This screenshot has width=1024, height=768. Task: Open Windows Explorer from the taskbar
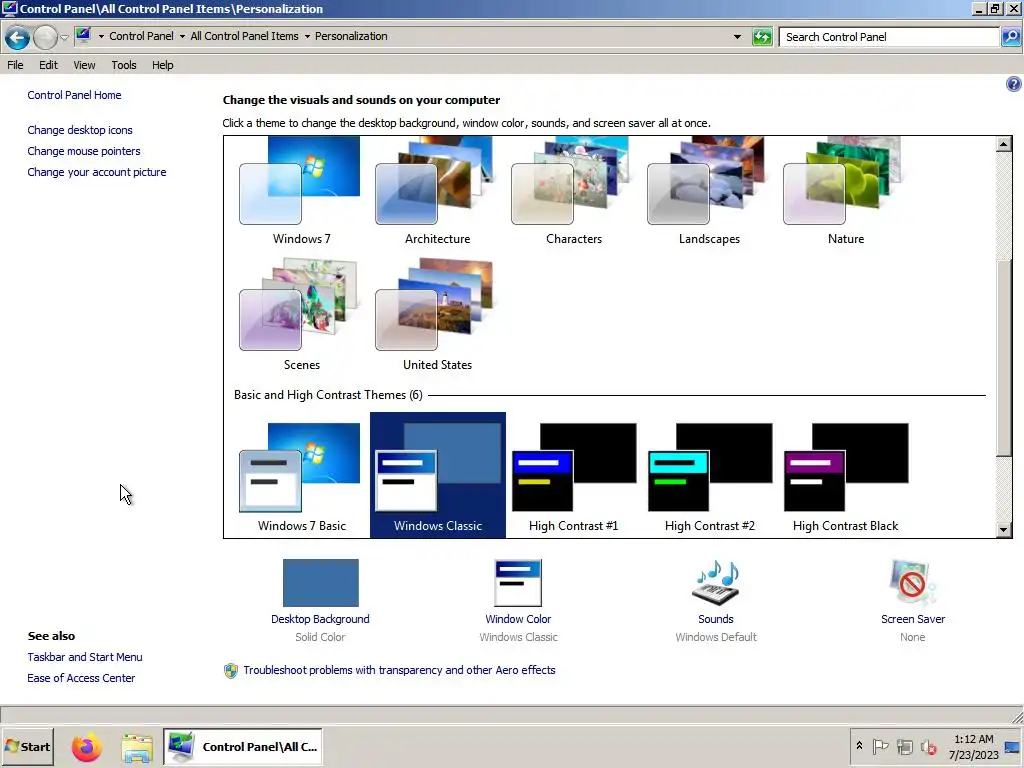click(x=137, y=747)
